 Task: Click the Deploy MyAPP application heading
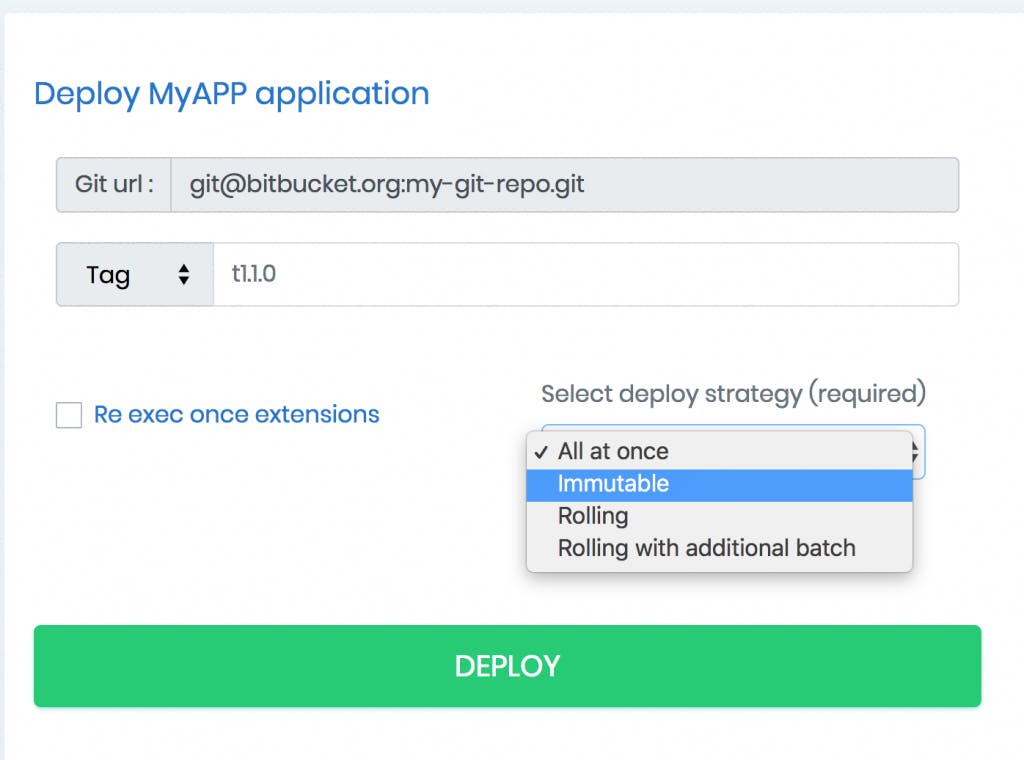click(x=231, y=94)
